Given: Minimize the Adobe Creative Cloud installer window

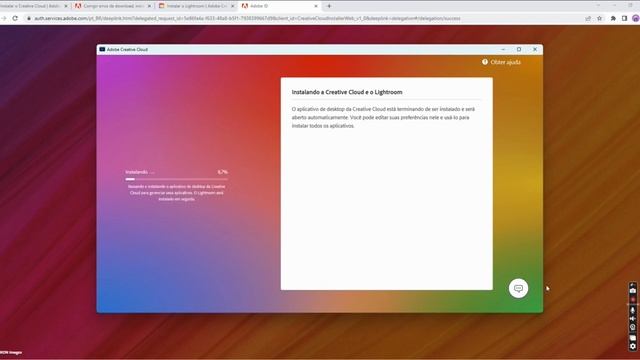Looking at the screenshot, I should 503,49.
